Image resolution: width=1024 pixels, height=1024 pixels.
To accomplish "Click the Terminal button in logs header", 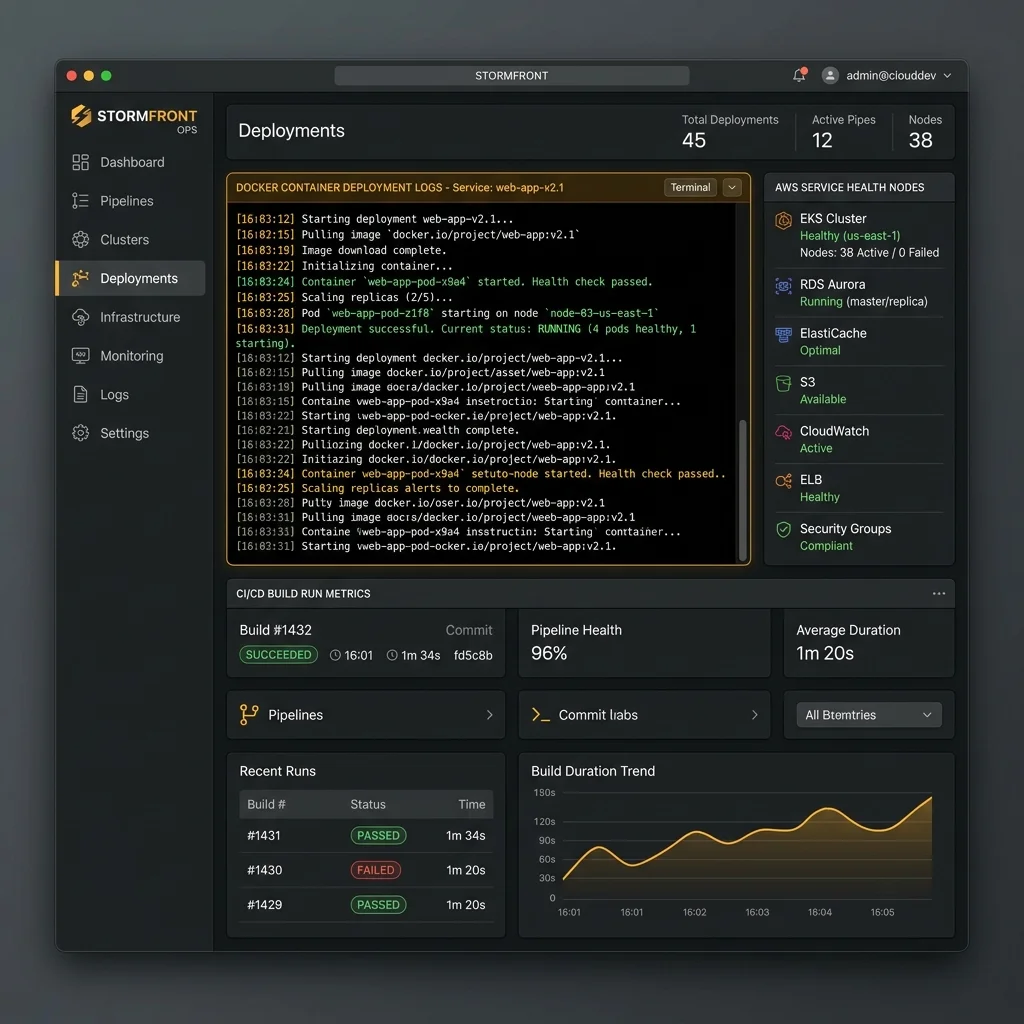I will (x=690, y=187).
